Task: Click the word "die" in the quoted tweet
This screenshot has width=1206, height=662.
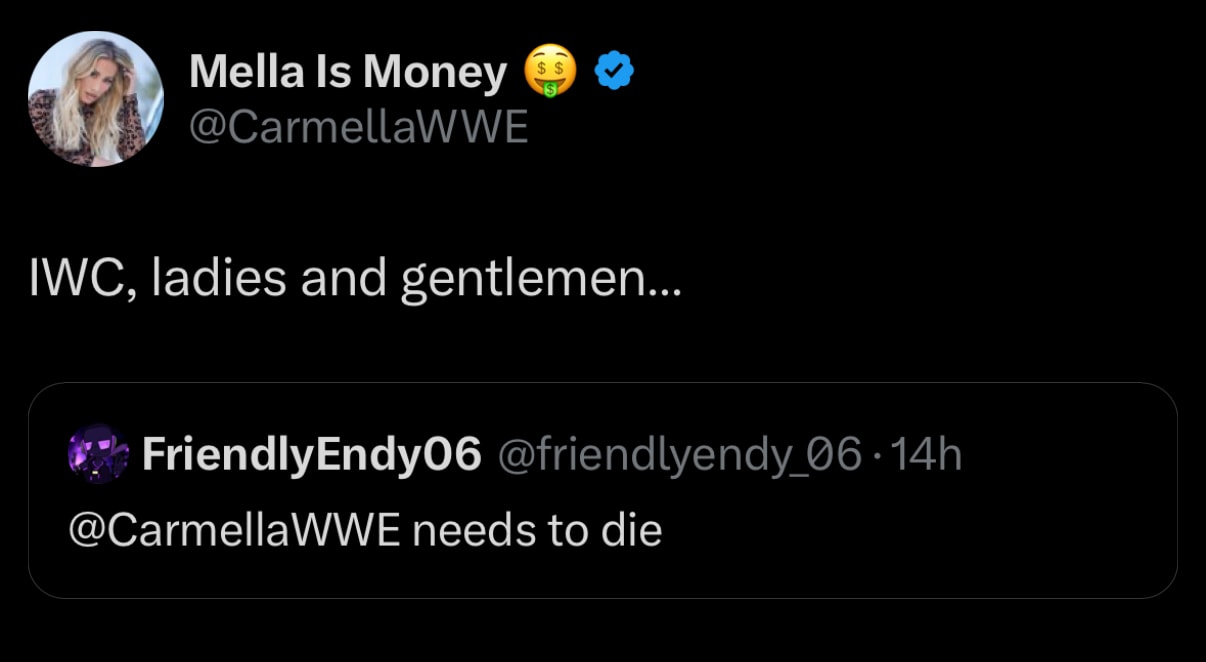Action: tap(632, 530)
